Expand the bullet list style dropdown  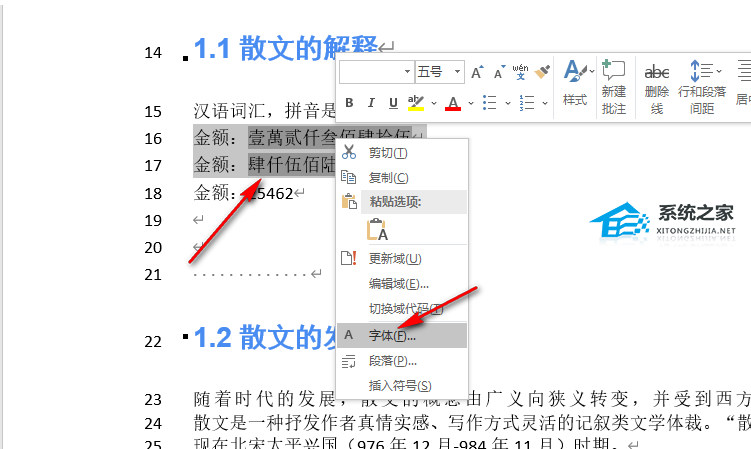click(508, 103)
